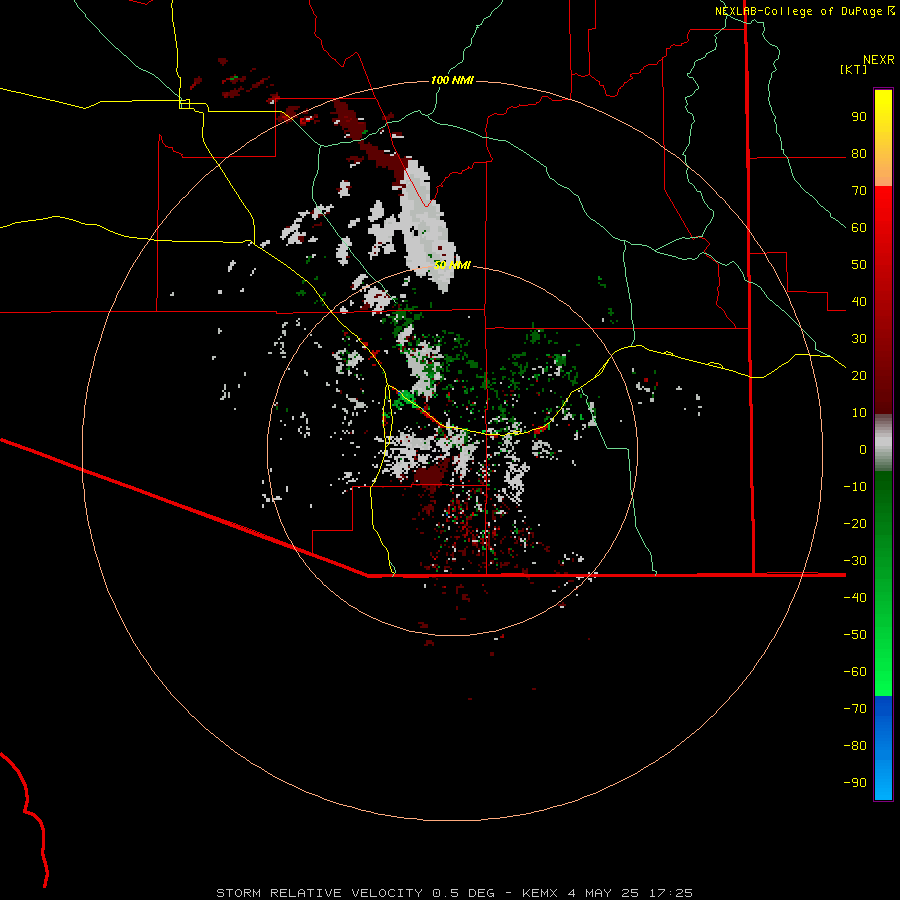Click the [KT] units label

point(853,69)
